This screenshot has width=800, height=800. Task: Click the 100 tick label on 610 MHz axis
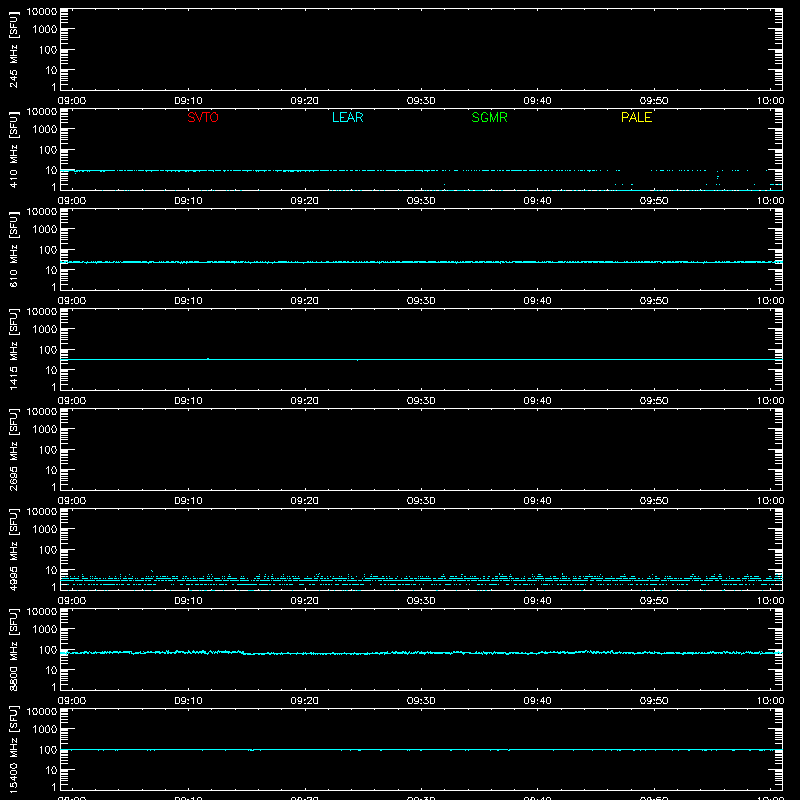[48, 250]
